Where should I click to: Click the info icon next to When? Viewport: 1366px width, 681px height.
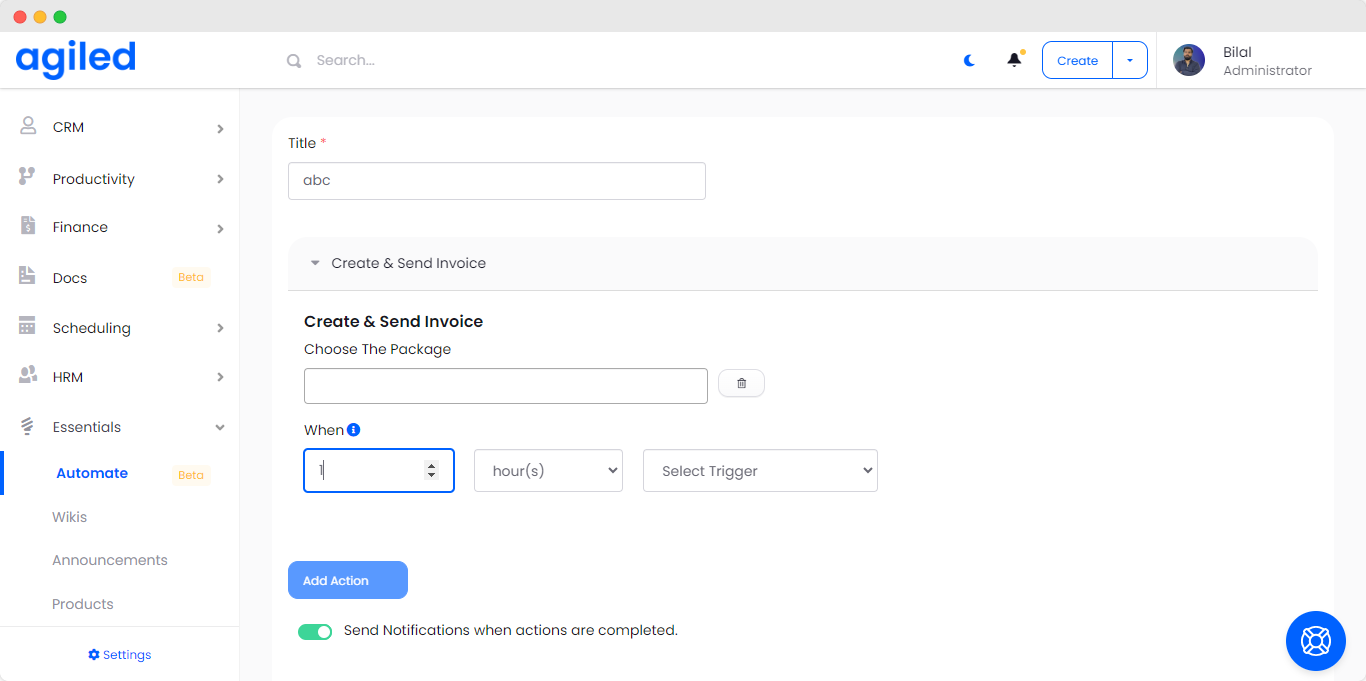click(x=353, y=430)
